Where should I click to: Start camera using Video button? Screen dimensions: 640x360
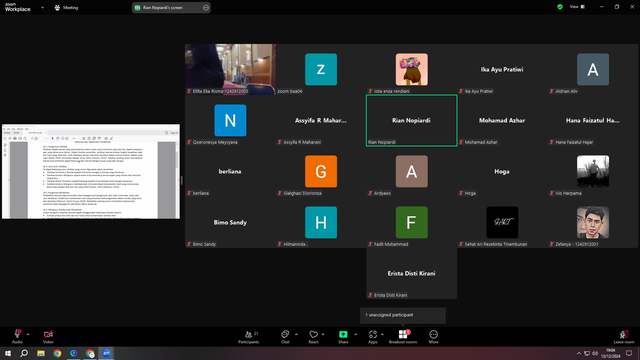coord(48,337)
